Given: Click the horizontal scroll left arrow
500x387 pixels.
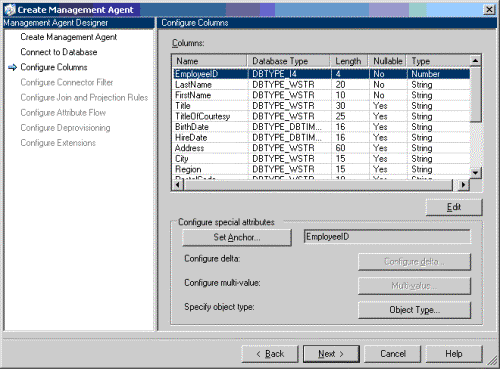Looking at the screenshot, I should pyautogui.click(x=178, y=184).
